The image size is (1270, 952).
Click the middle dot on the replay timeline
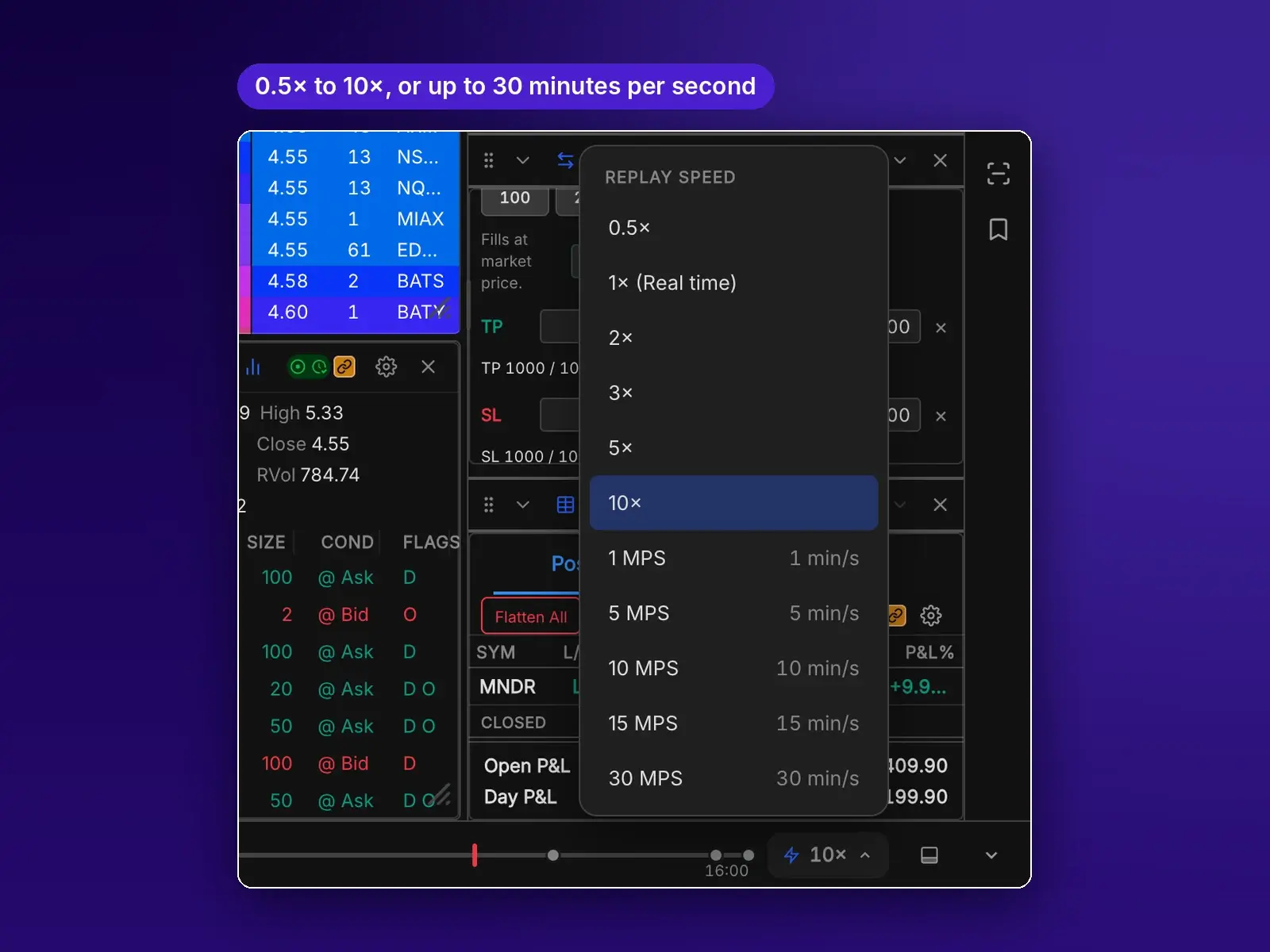pos(552,855)
